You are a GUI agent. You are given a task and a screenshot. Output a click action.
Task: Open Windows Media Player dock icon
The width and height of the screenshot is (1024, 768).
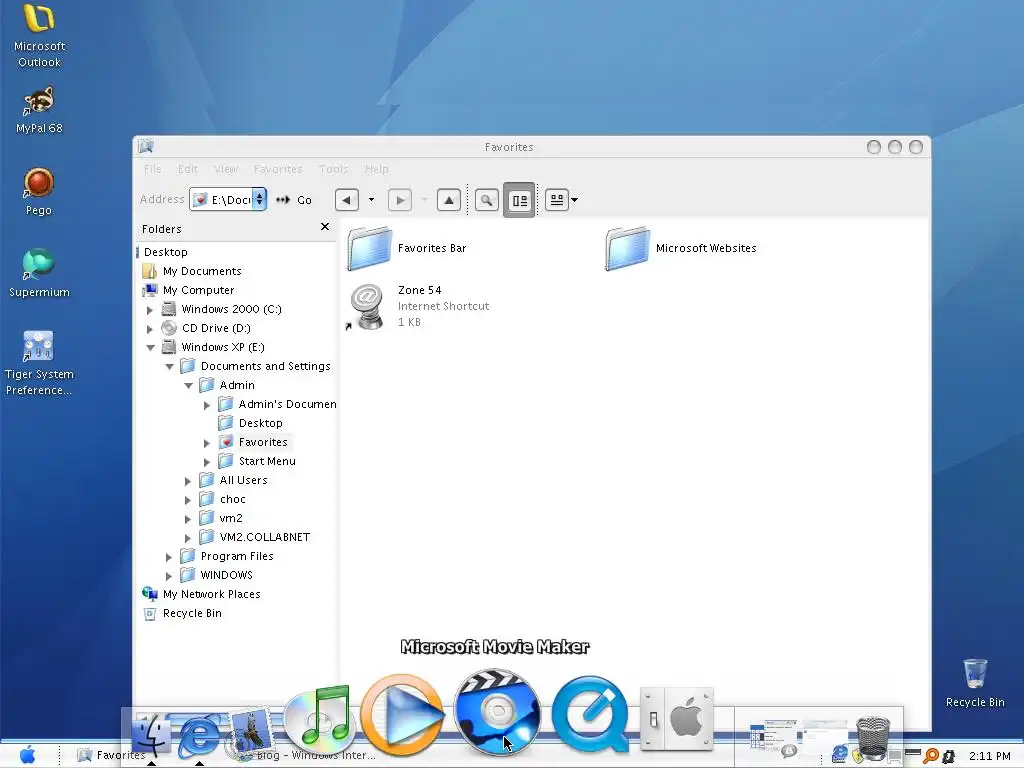(x=402, y=714)
